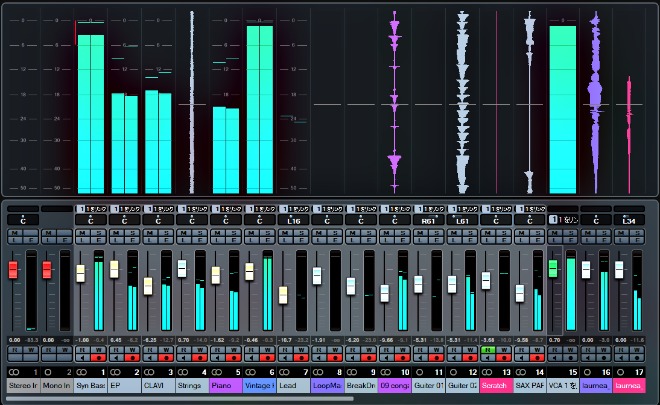Click the L16 pan control on Lead channel

(x=293, y=220)
